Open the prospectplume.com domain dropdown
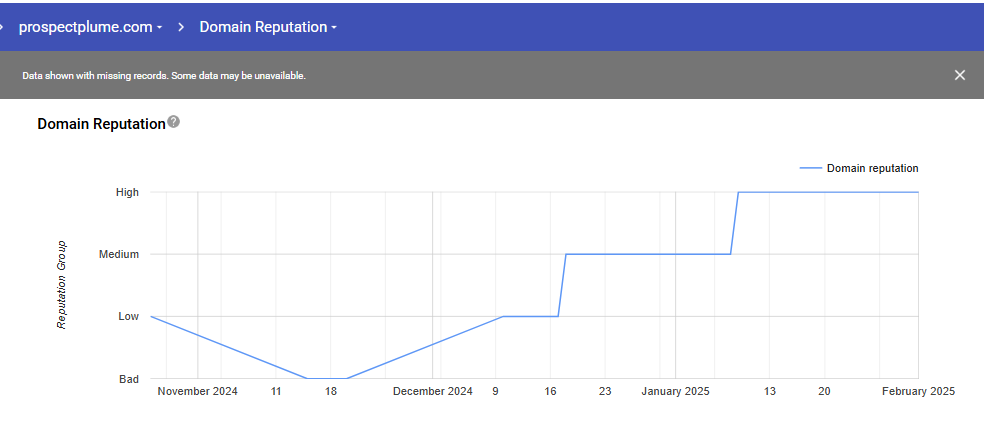Viewport: 984px width, 422px height. [x=90, y=27]
